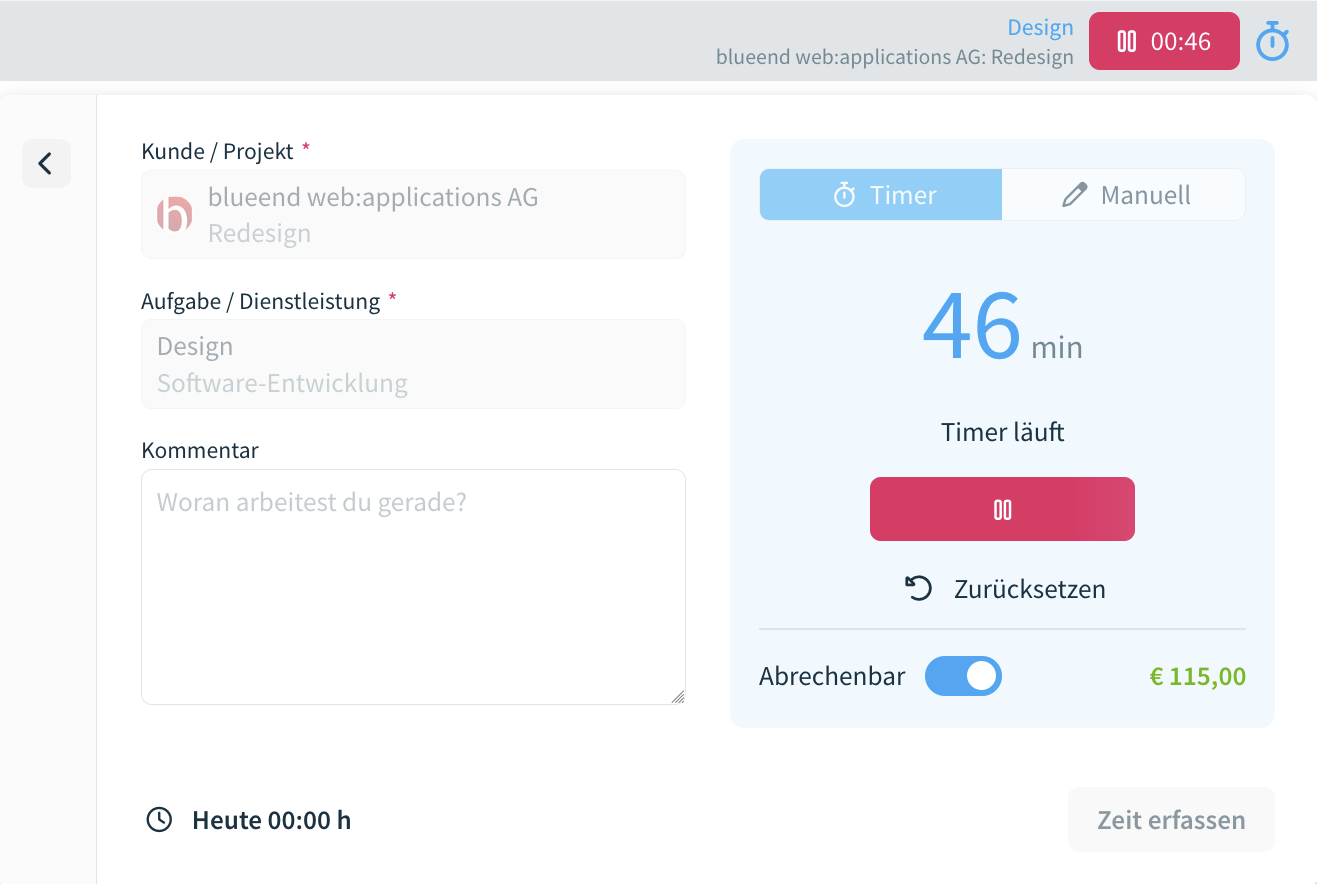The width and height of the screenshot is (1317, 884).
Task: Click the € 115,00 amount
Action: [1198, 676]
